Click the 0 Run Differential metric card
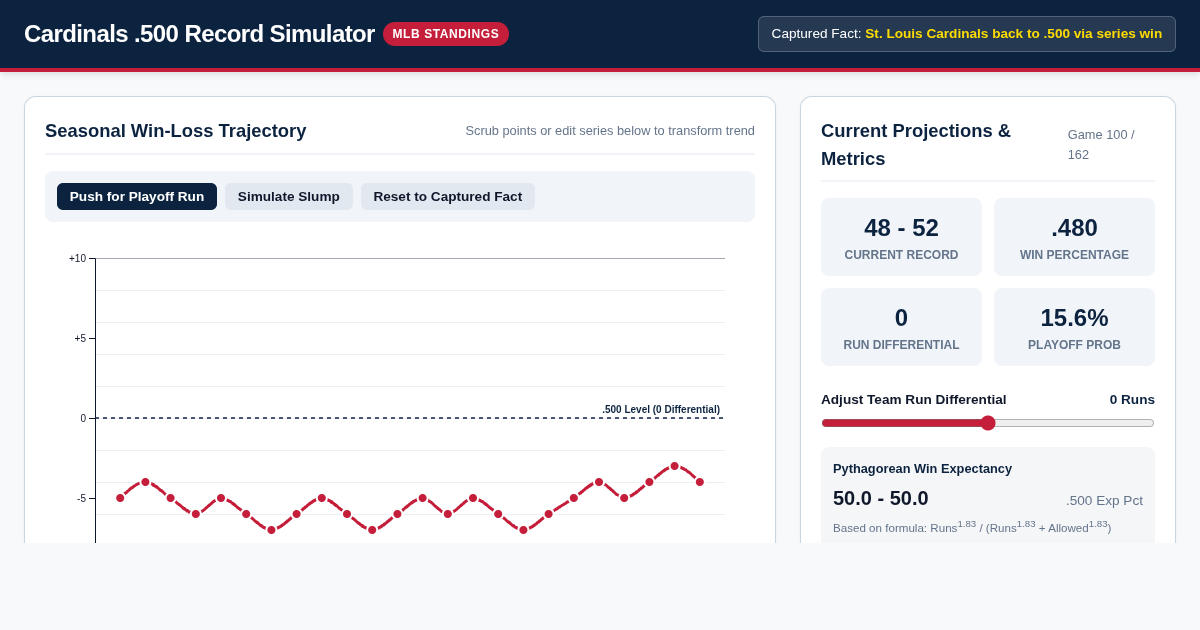 coord(901,327)
